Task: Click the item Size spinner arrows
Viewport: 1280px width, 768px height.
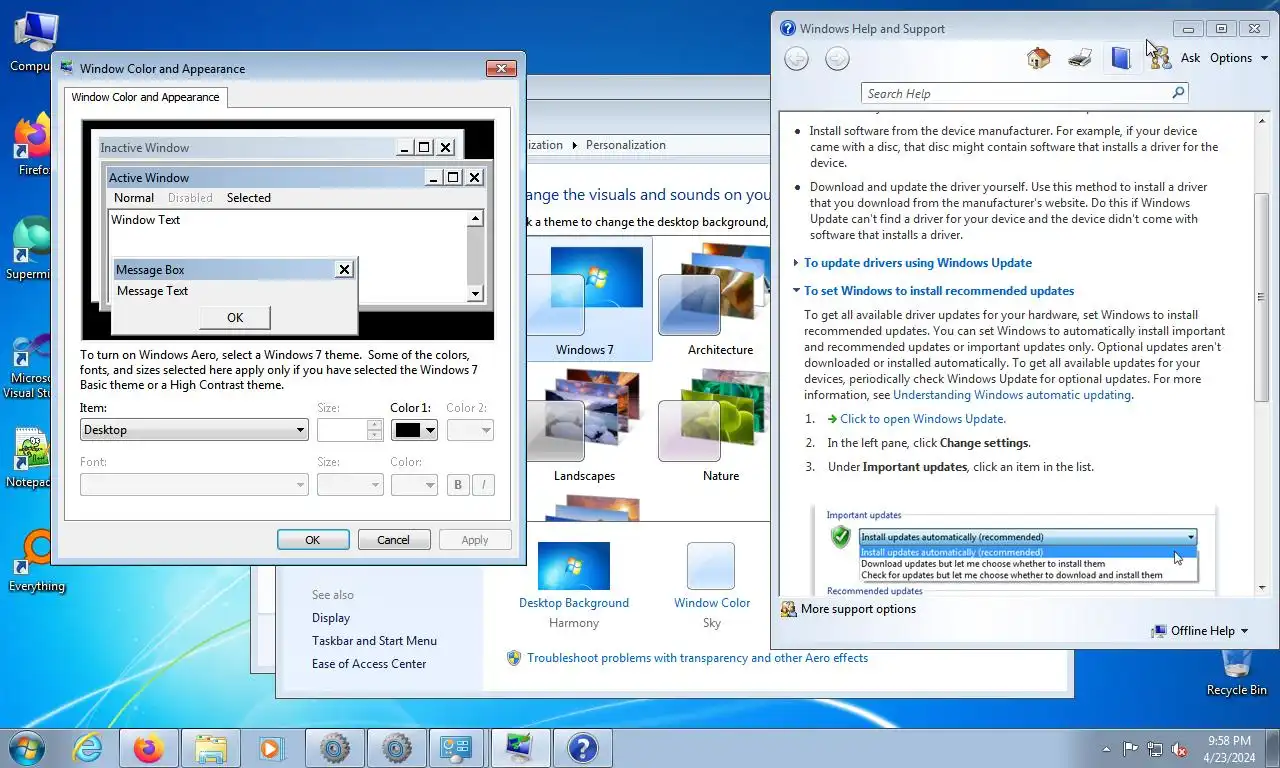Action: (375, 430)
